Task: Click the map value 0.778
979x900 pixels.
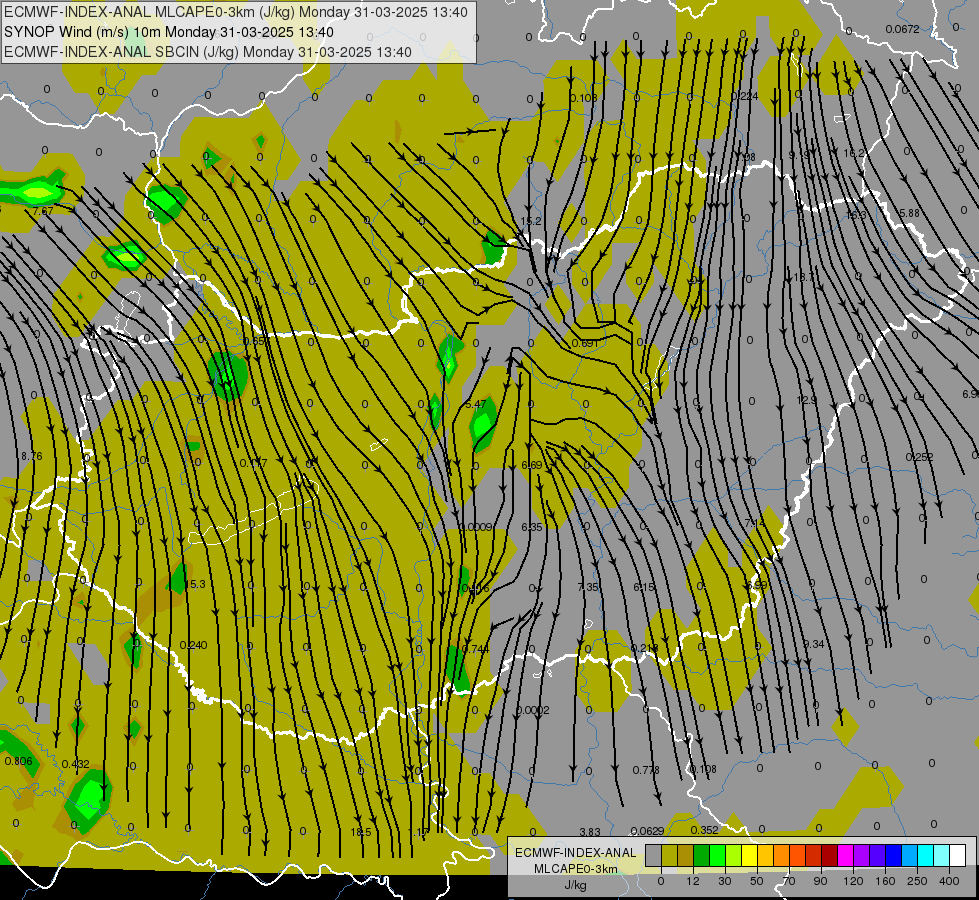Action: (646, 770)
